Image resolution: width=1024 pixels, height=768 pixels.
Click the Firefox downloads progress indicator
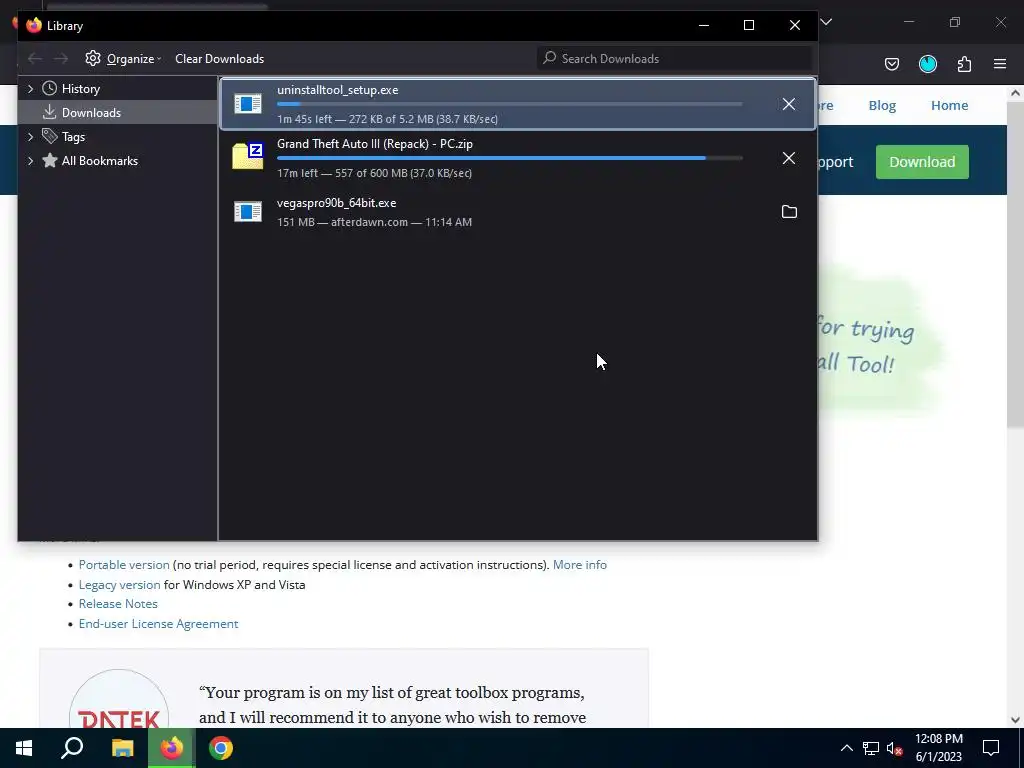click(x=928, y=64)
